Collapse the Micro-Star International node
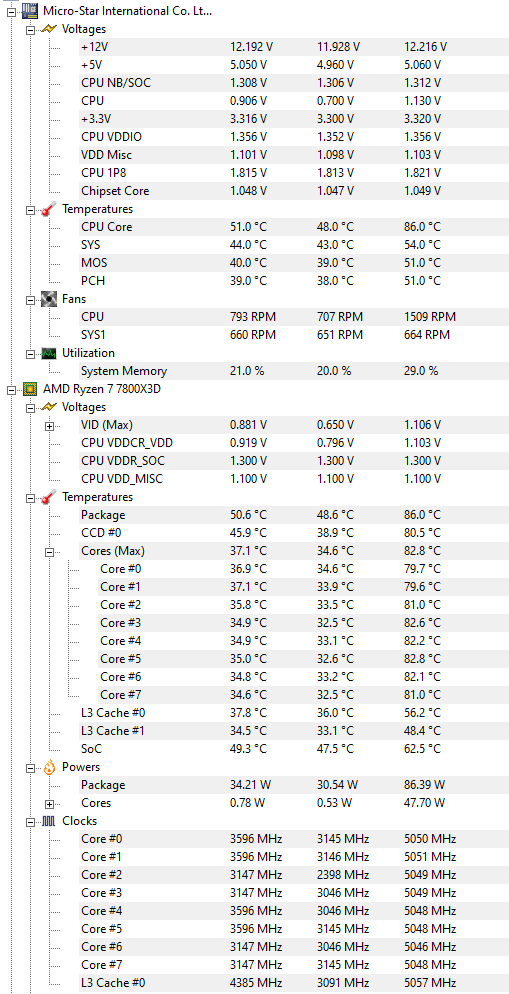 [x=11, y=11]
